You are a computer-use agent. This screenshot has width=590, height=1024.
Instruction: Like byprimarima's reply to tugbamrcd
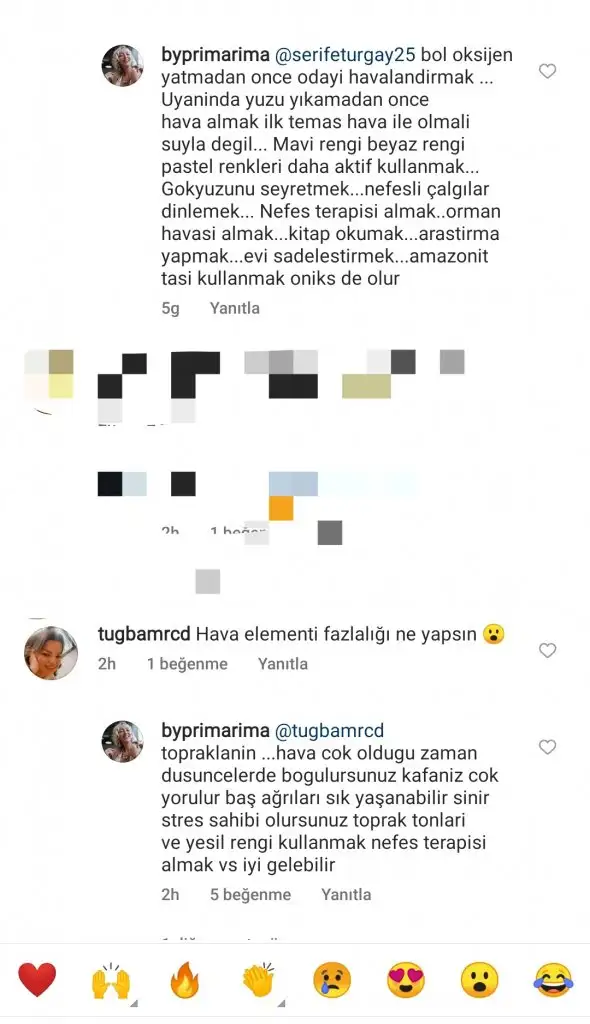point(548,746)
